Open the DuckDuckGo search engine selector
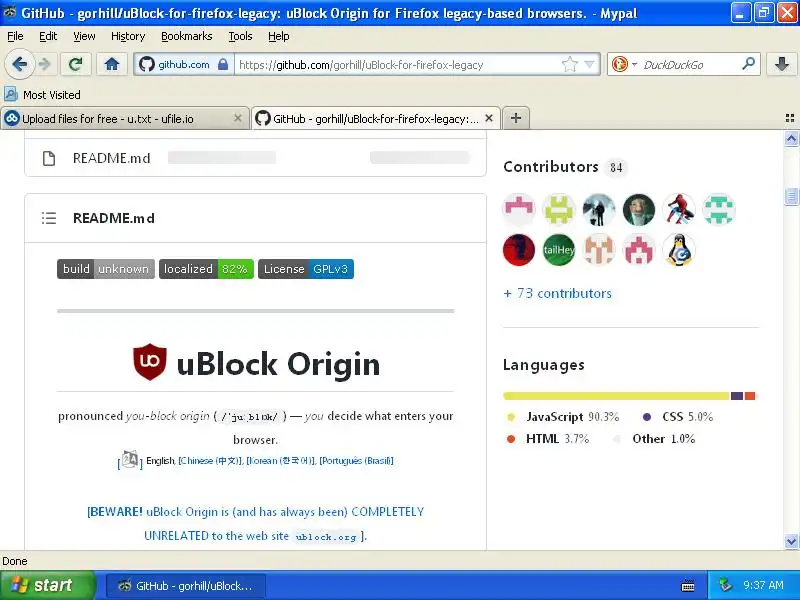Screen dimensions: 800x600 tap(624, 64)
